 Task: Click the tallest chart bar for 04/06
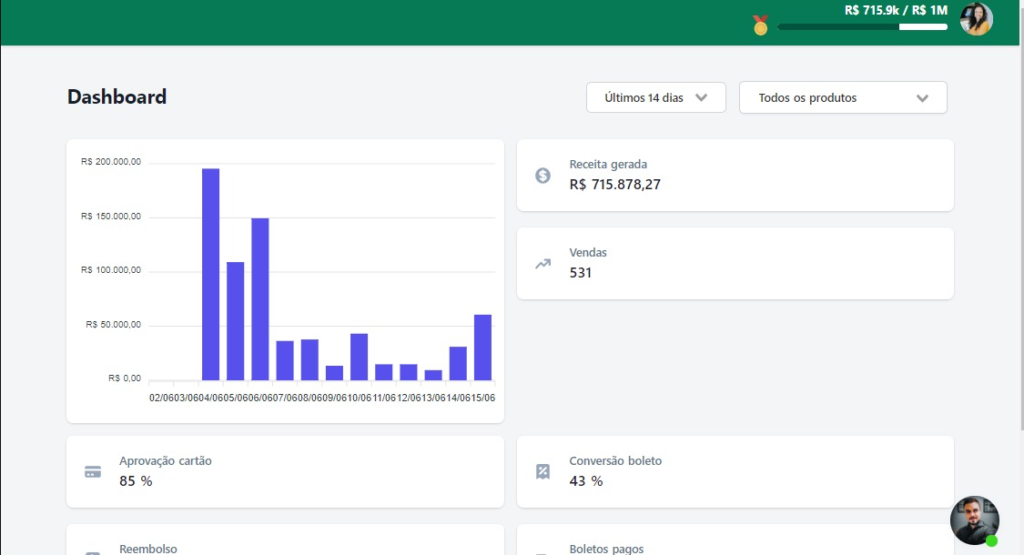[210, 274]
